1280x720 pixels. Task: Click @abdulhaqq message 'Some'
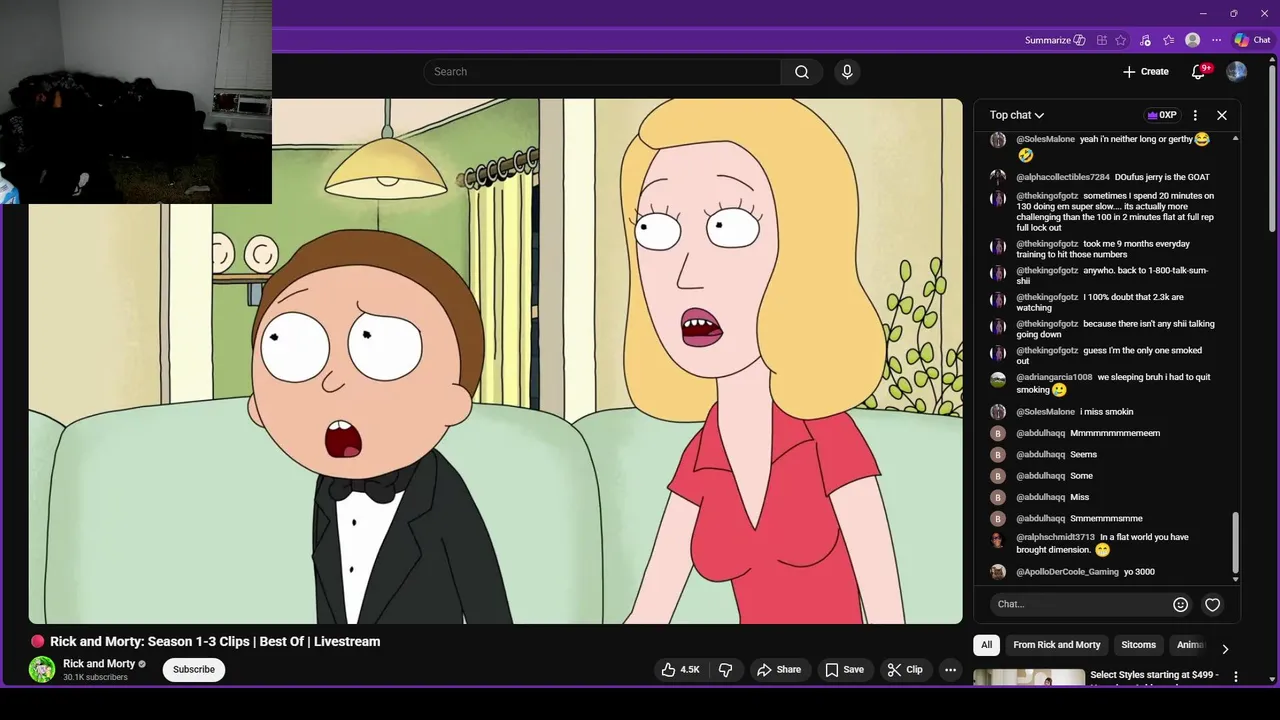(1081, 476)
